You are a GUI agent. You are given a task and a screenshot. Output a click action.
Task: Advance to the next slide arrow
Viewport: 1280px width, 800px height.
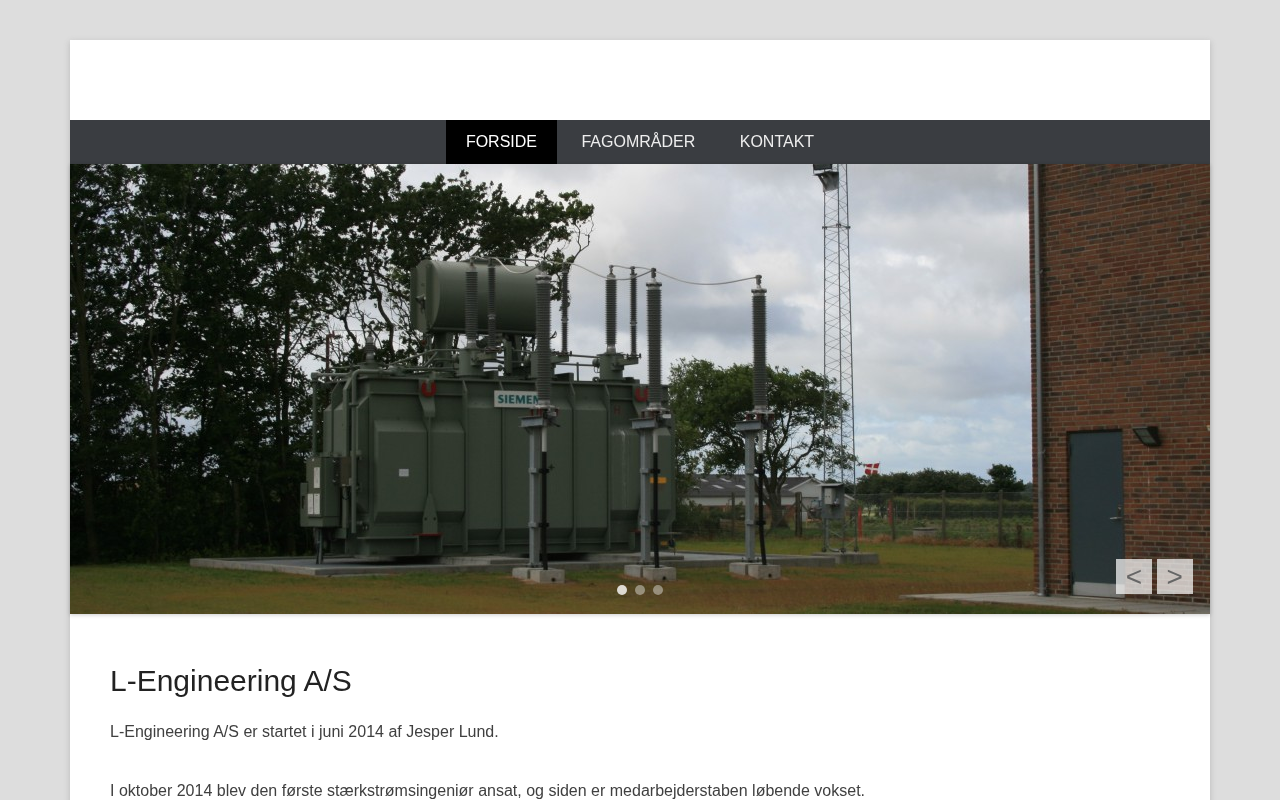coord(1175,576)
